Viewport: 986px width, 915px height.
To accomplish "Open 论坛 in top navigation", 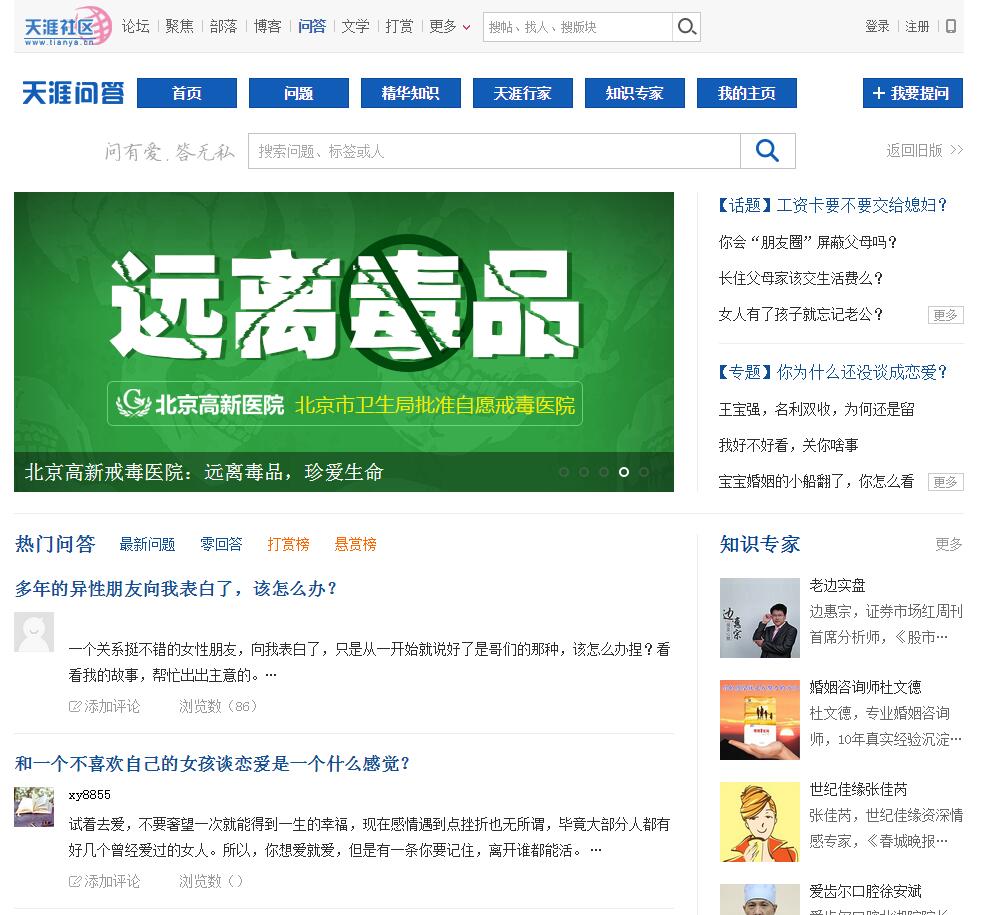I will tap(136, 26).
